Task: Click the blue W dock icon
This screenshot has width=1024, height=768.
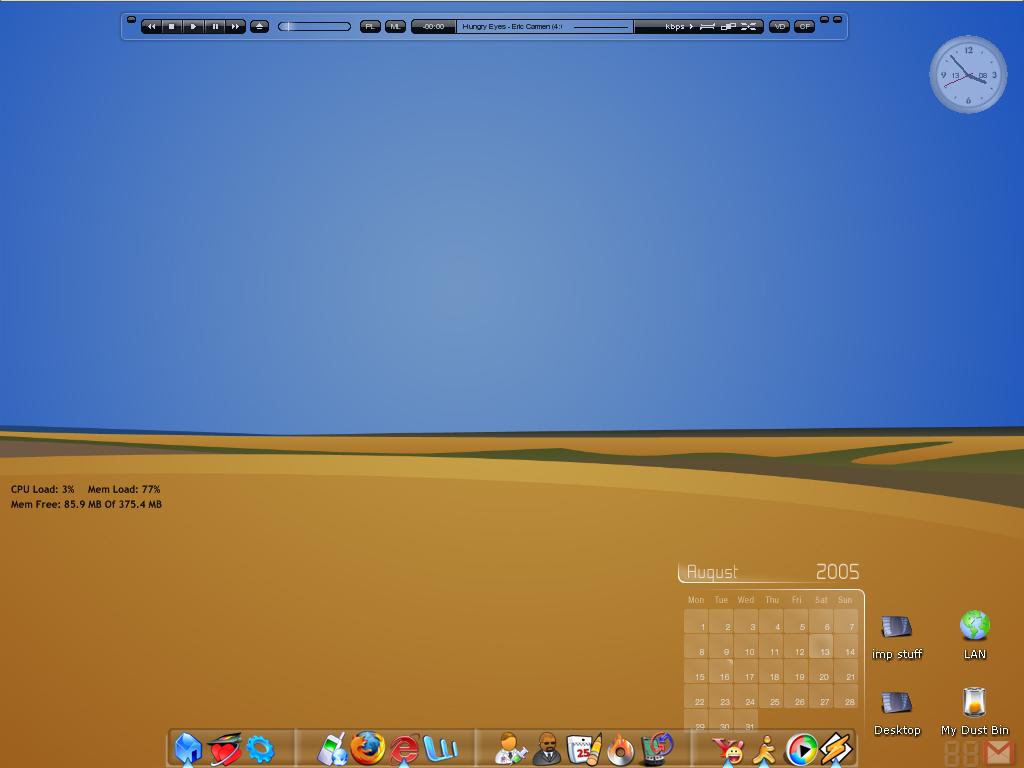Action: [x=440, y=748]
